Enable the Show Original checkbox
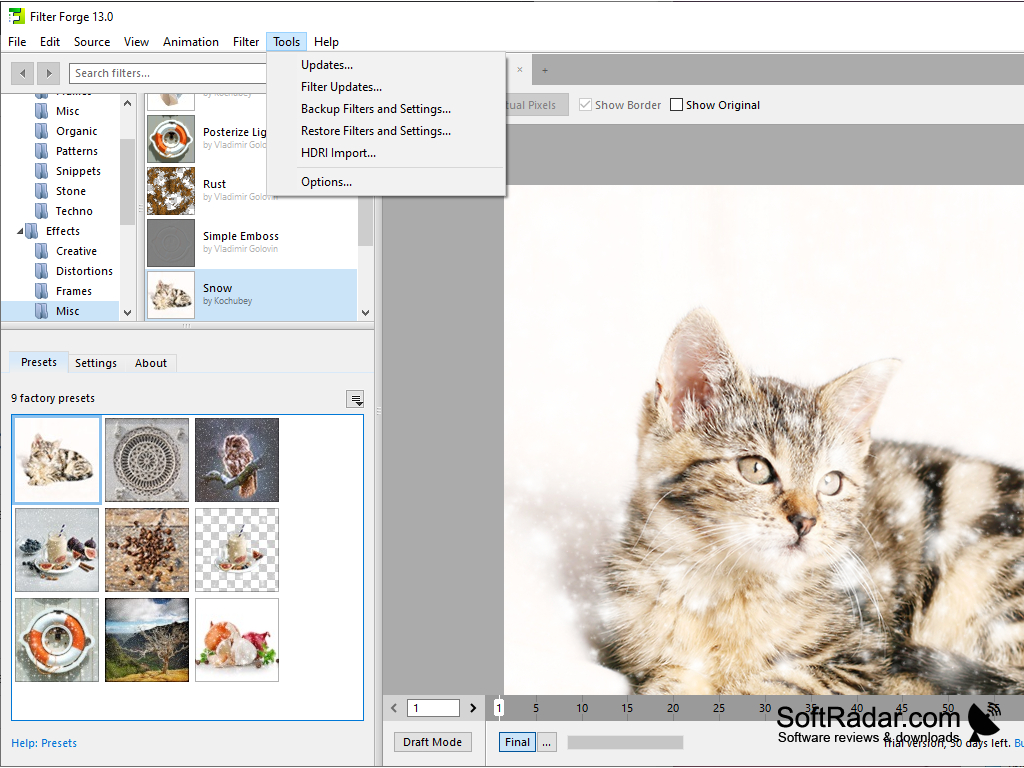This screenshot has width=1024, height=768. coord(676,104)
